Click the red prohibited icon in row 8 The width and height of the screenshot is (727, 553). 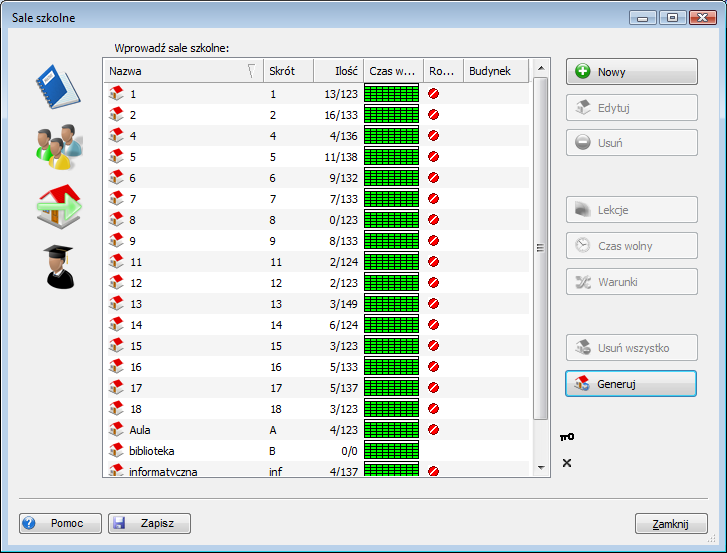point(434,219)
